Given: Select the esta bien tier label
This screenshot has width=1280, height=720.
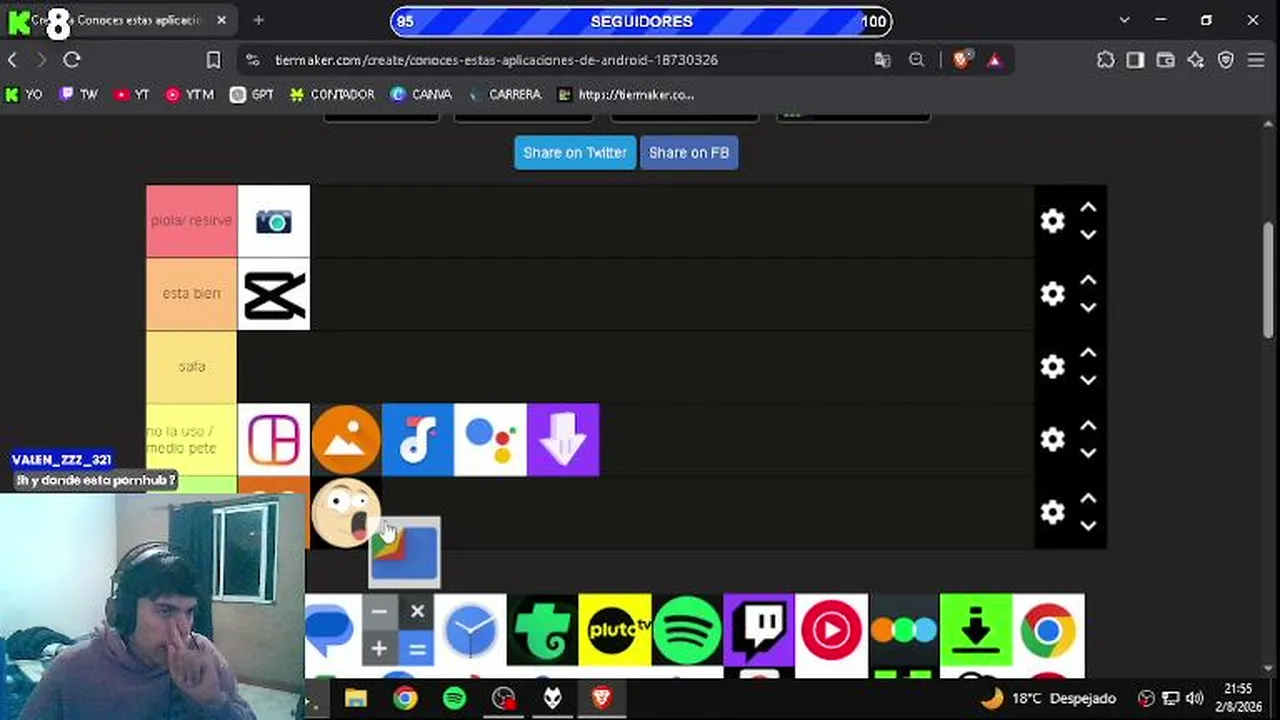Looking at the screenshot, I should point(191,294).
